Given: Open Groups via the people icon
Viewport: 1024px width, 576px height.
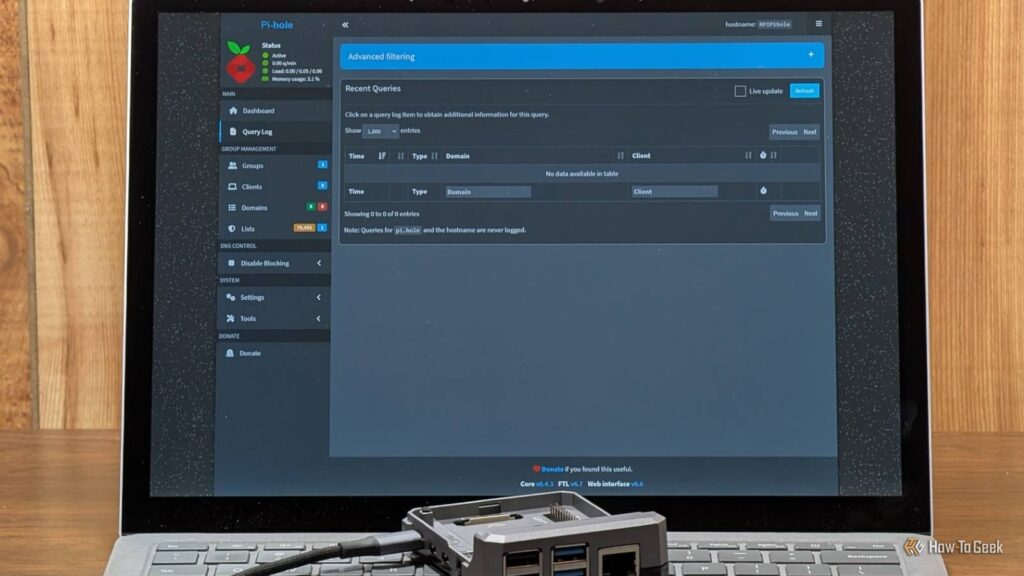Looking at the screenshot, I should [x=232, y=166].
